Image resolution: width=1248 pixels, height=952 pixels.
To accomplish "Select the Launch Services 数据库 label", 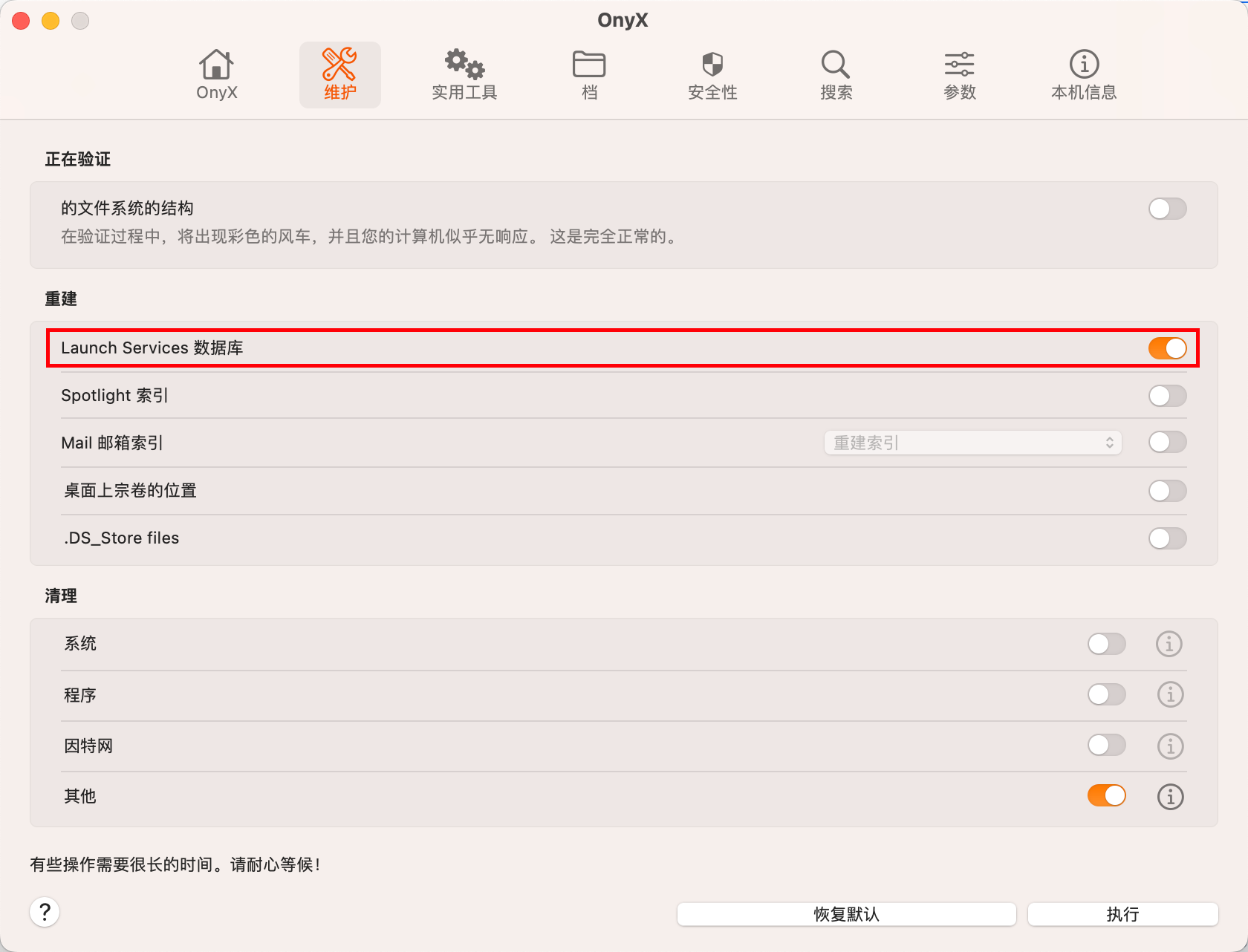I will pyautogui.click(x=152, y=348).
